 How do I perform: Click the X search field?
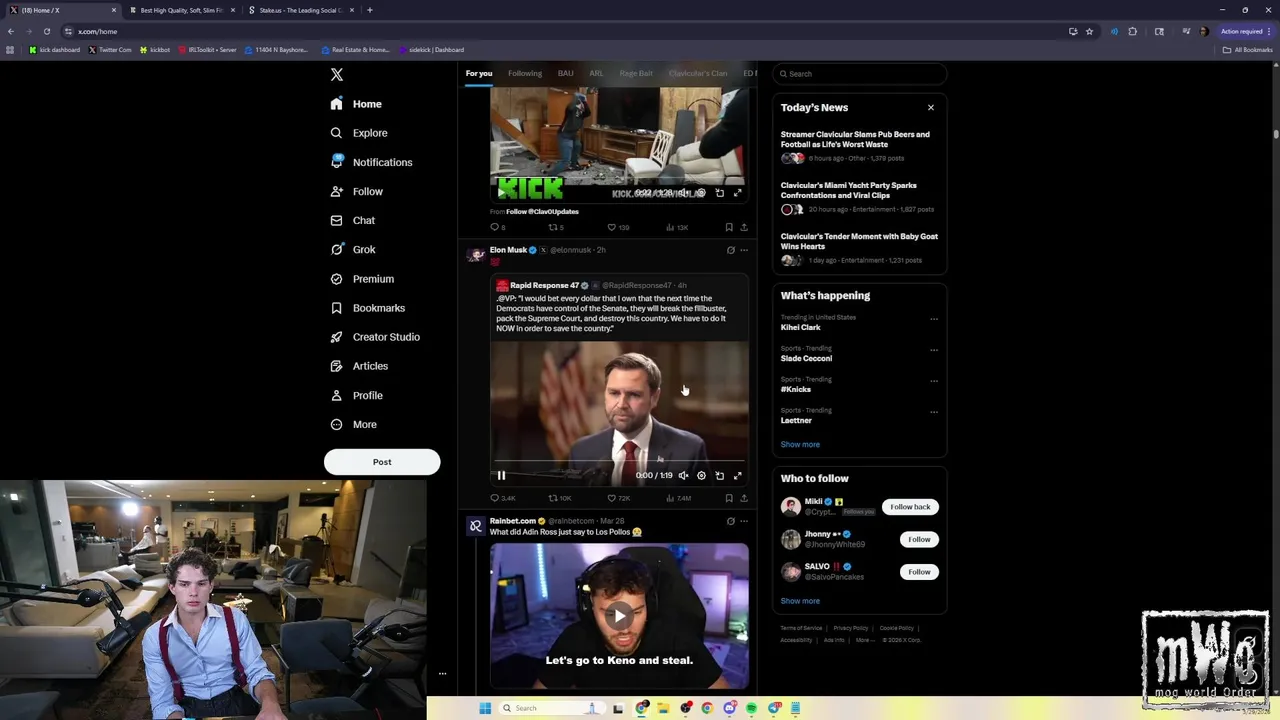pos(860,74)
